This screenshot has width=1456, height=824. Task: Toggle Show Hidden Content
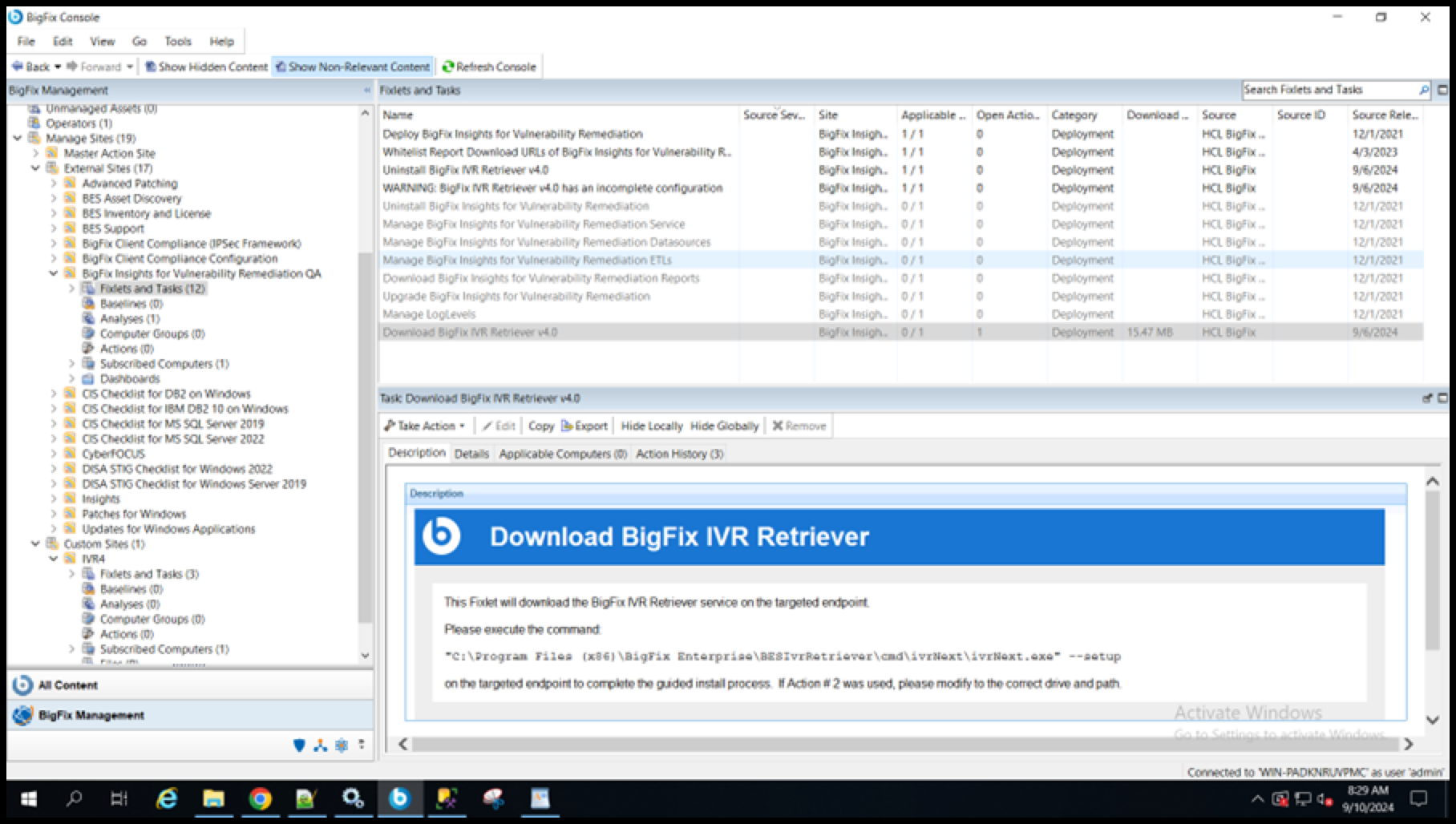(x=206, y=67)
